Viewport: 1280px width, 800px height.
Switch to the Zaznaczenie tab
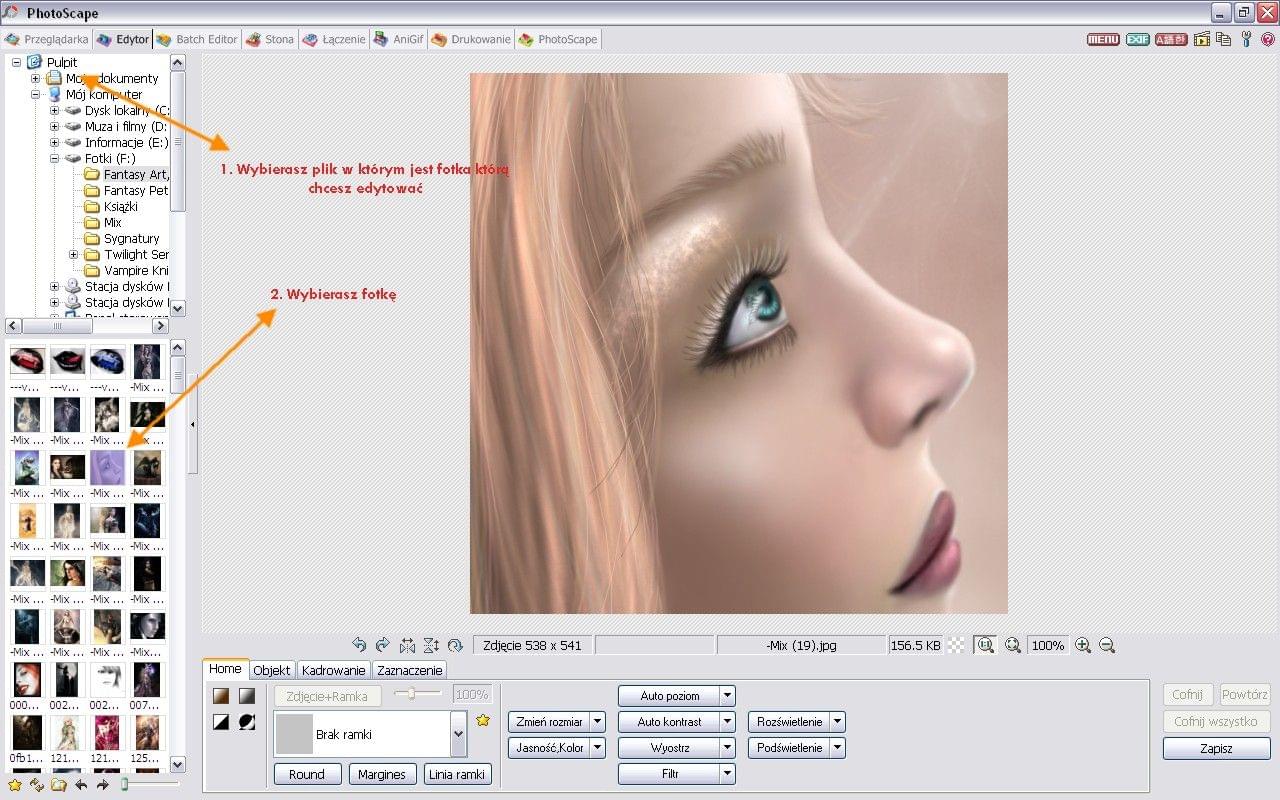[409, 670]
